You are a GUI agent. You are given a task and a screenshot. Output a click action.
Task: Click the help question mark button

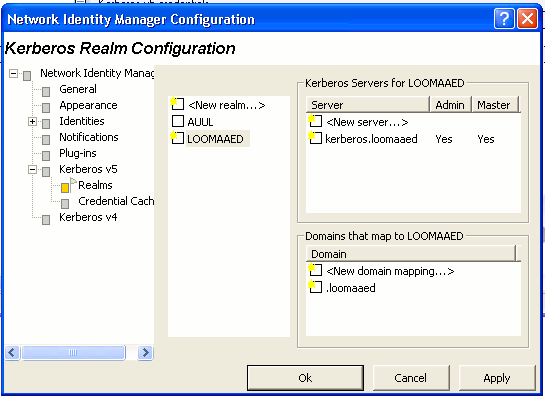504,18
